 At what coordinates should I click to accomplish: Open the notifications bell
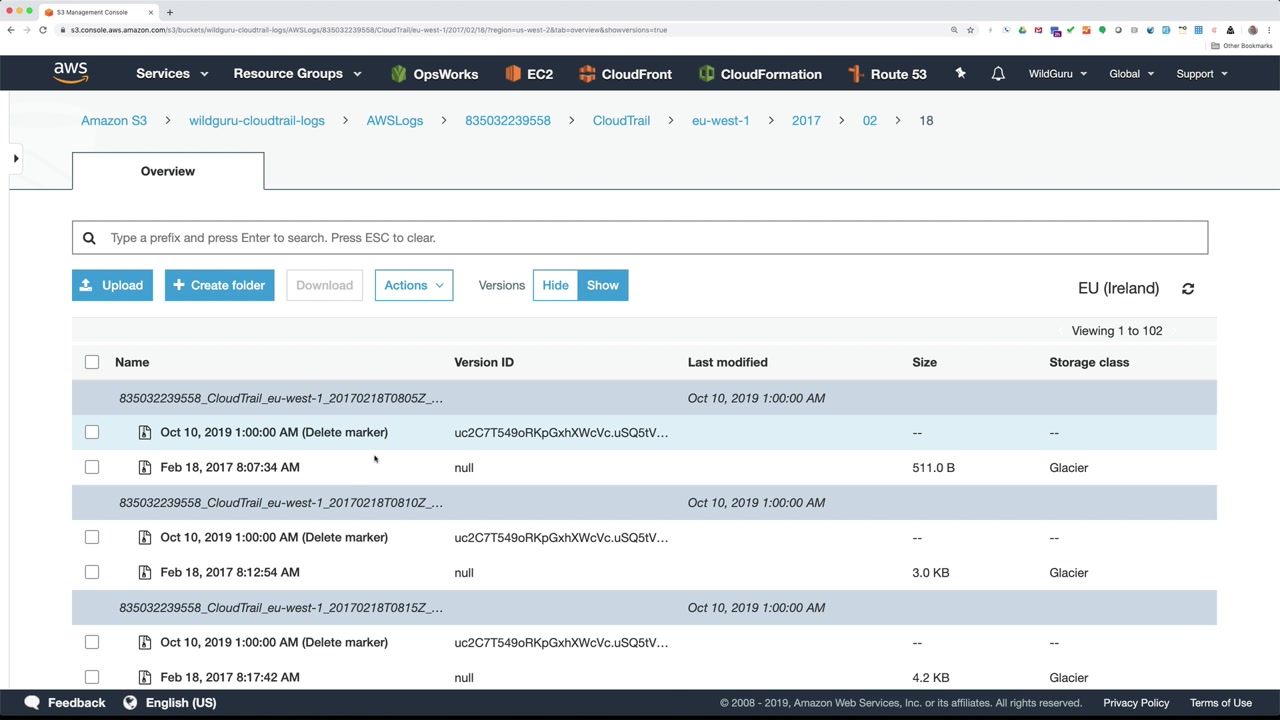coord(998,73)
